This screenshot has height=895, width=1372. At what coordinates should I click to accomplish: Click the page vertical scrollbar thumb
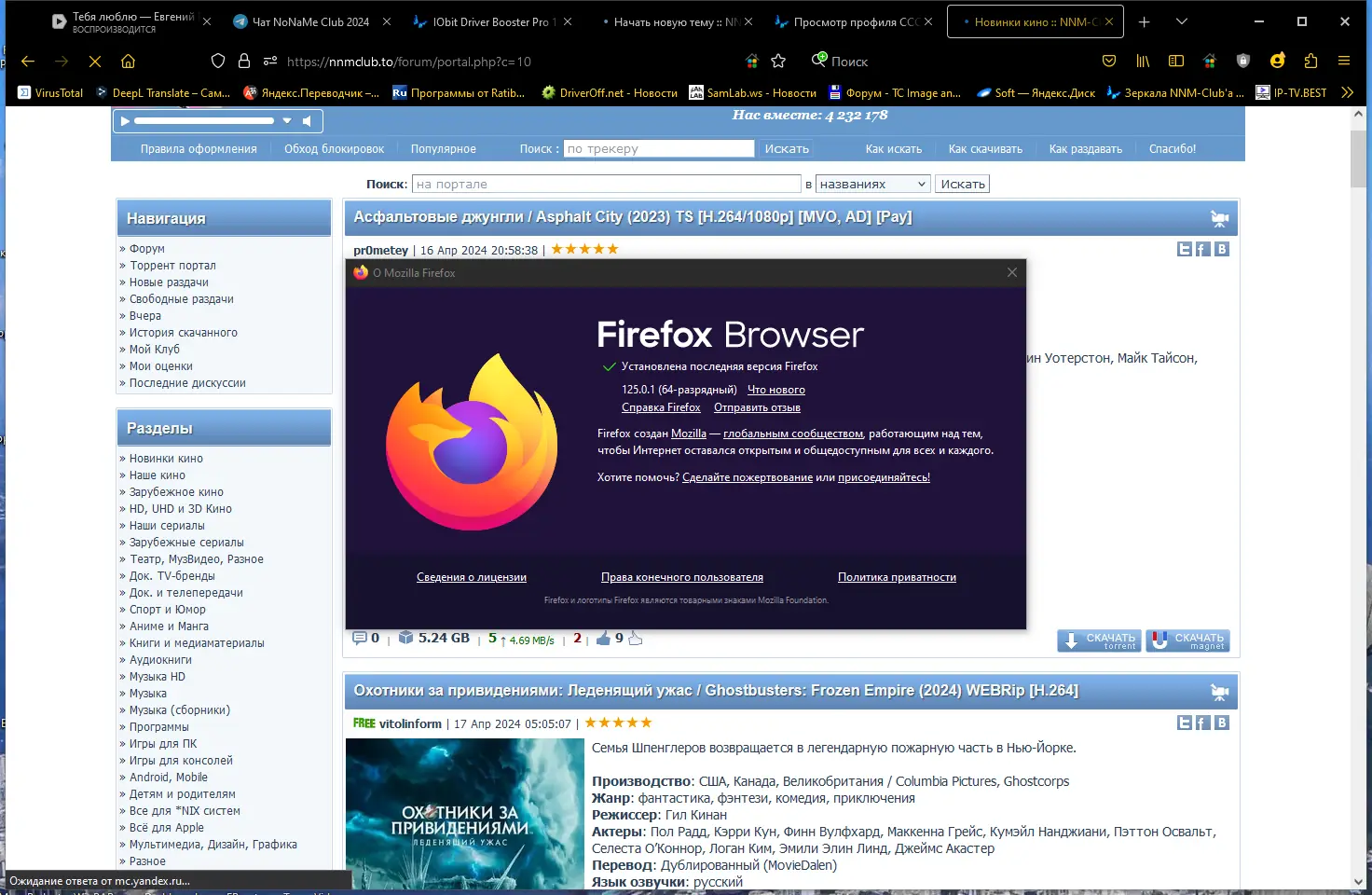[1358, 158]
